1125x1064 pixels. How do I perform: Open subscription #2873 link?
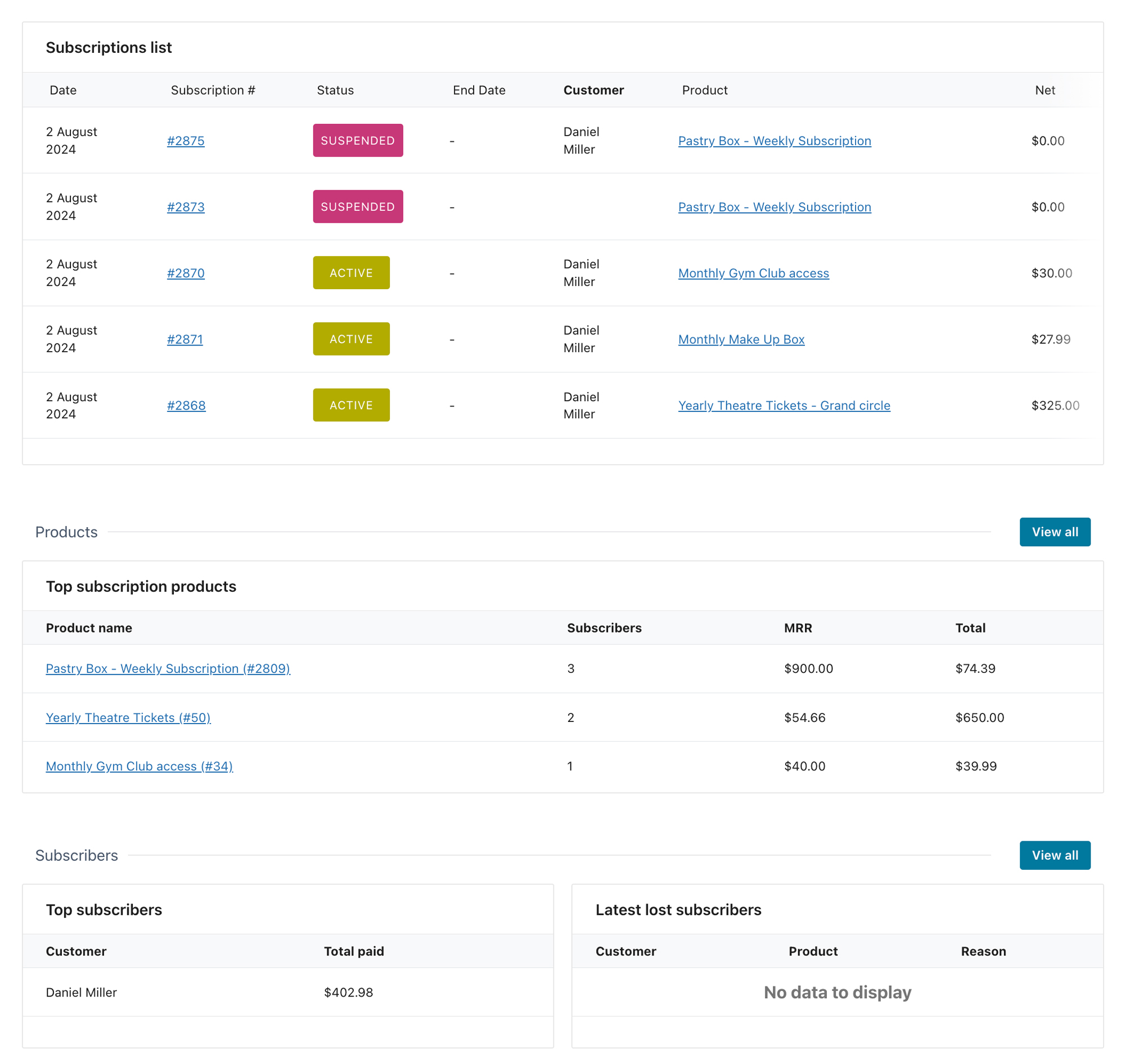click(186, 207)
